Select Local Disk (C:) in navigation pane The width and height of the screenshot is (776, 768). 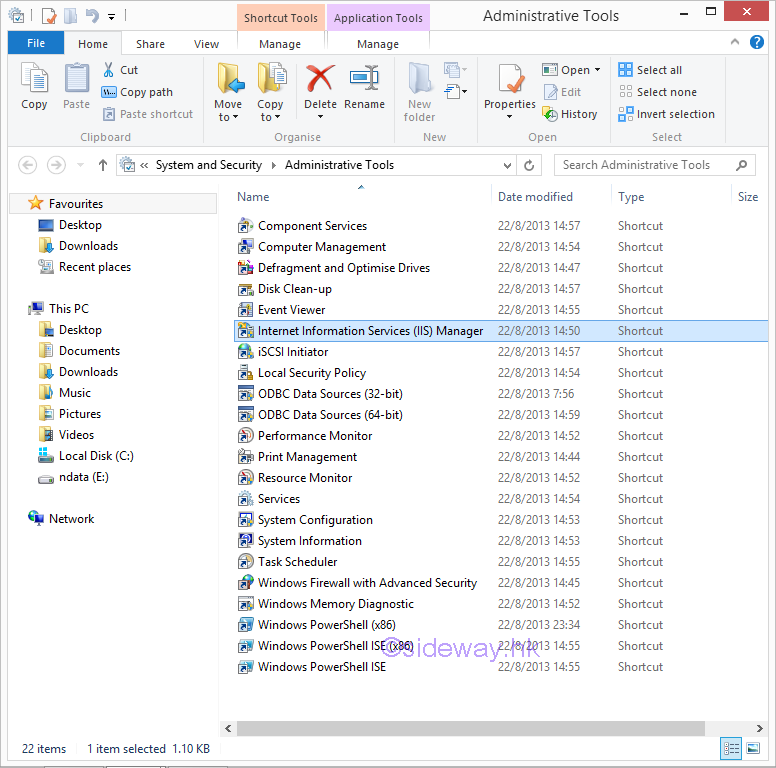click(x=95, y=456)
